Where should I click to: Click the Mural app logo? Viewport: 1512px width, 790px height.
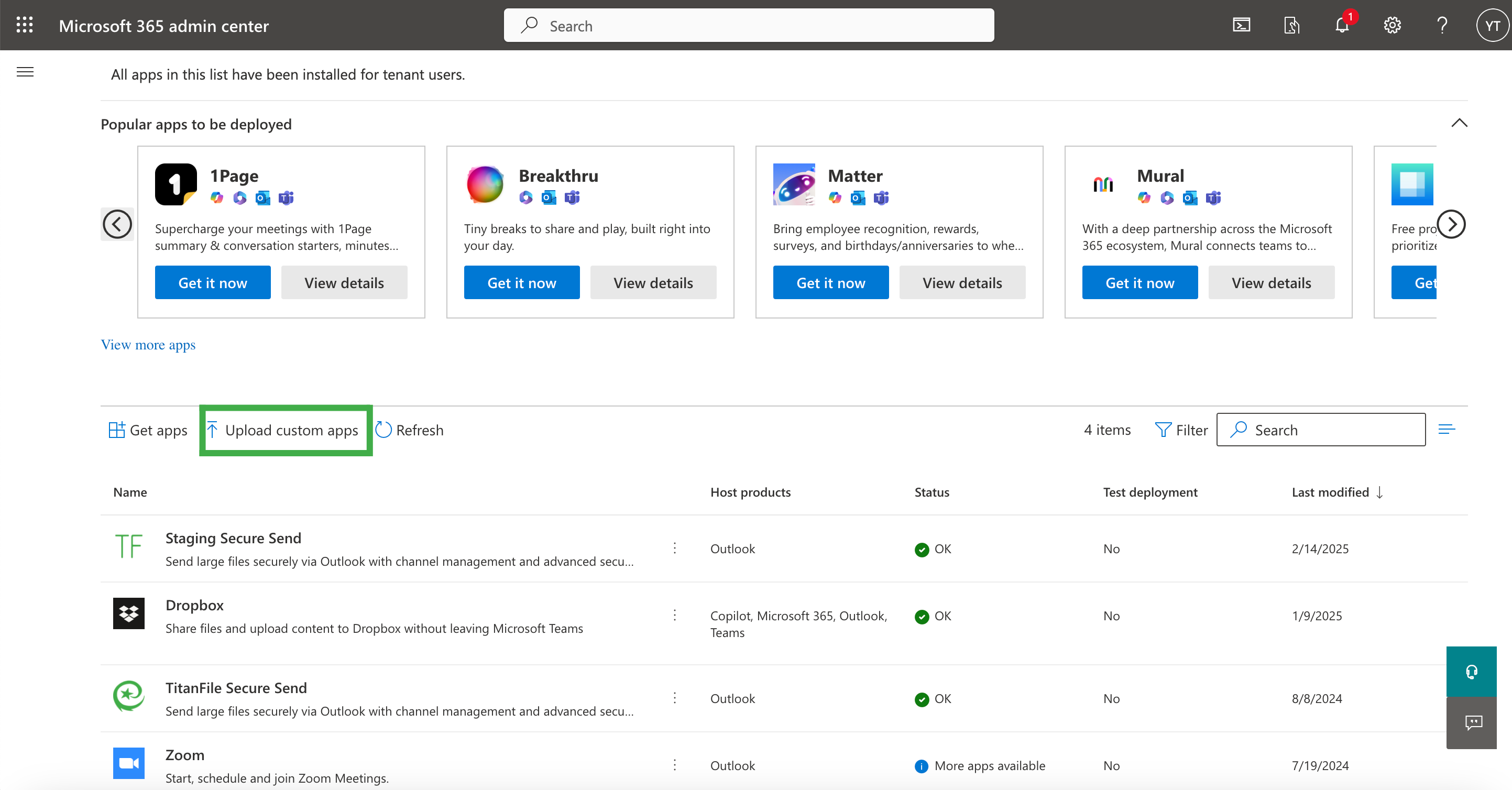coord(1103,184)
